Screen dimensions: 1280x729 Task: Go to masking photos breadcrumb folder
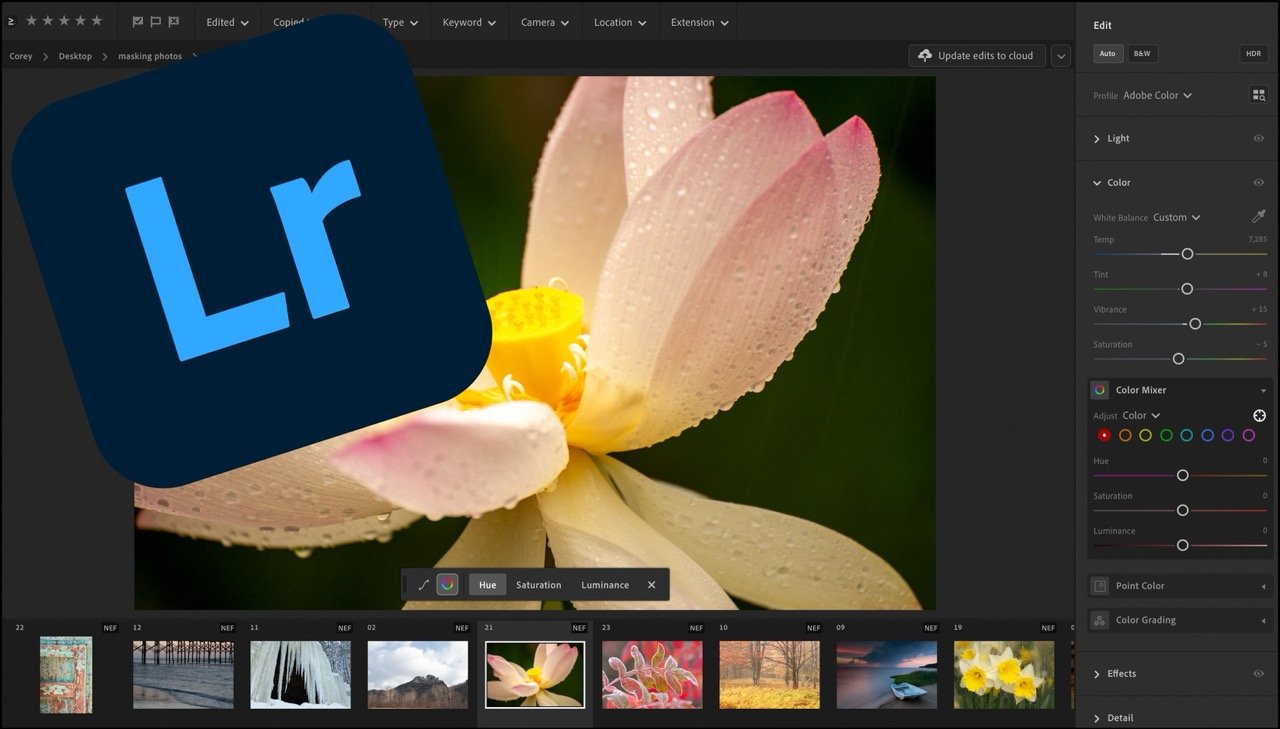[150, 56]
